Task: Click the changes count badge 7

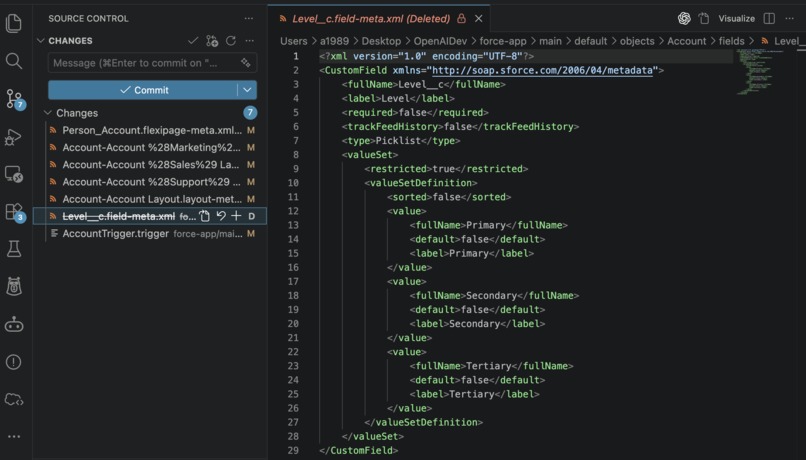Action: coord(250,113)
